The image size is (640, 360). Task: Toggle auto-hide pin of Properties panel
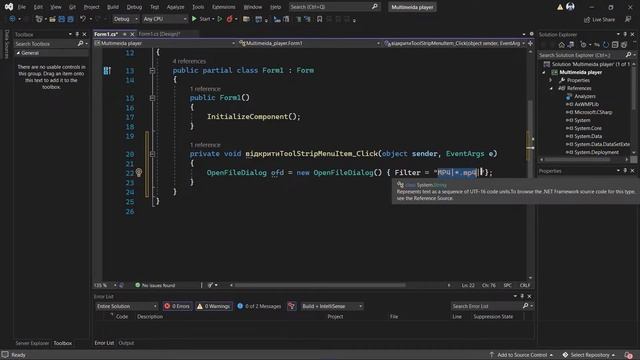pyautogui.click(x=625, y=171)
